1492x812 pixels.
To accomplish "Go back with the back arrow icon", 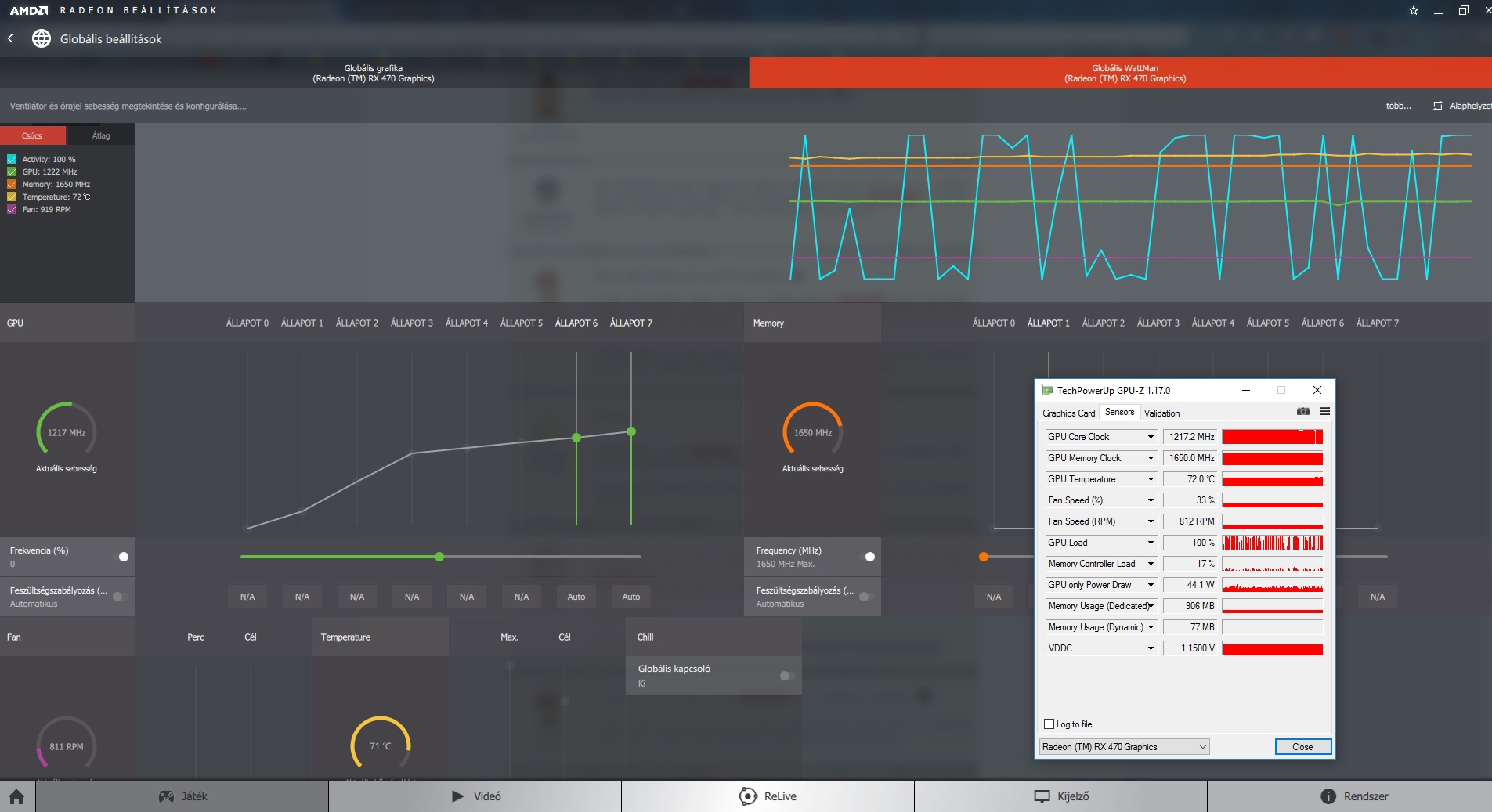I will pyautogui.click(x=10, y=38).
